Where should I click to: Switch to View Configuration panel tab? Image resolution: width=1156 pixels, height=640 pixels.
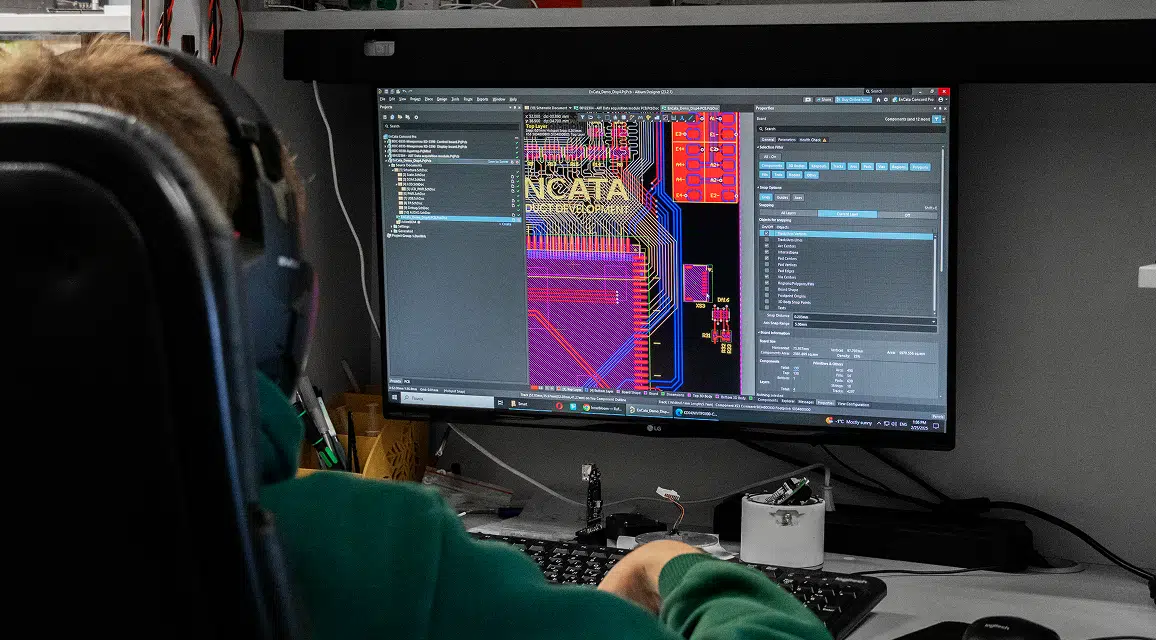click(x=853, y=404)
